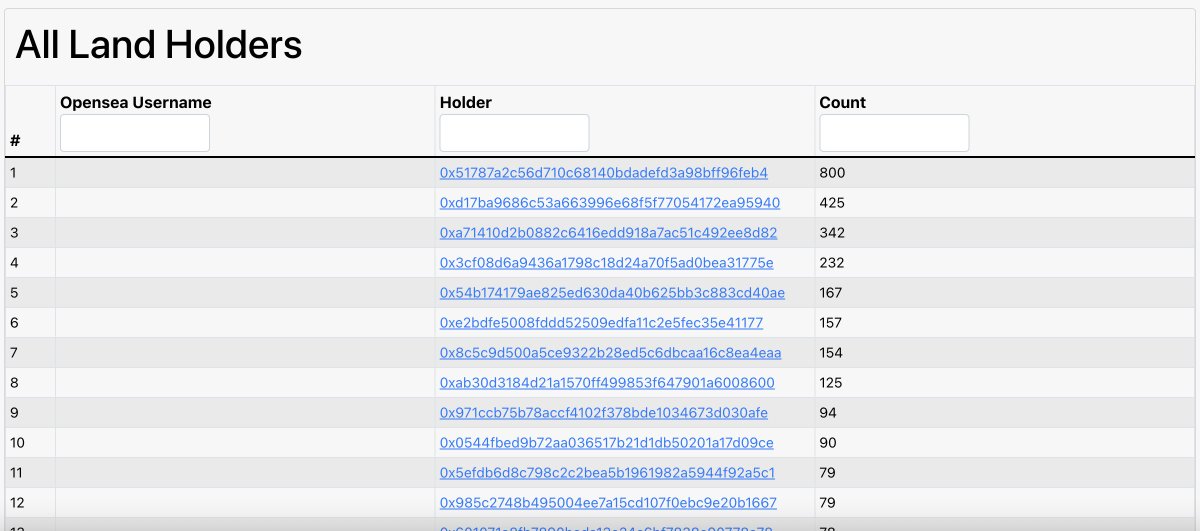Viewport: 1200px width, 531px height.
Task: Click count value 154
Action: [x=831, y=353]
